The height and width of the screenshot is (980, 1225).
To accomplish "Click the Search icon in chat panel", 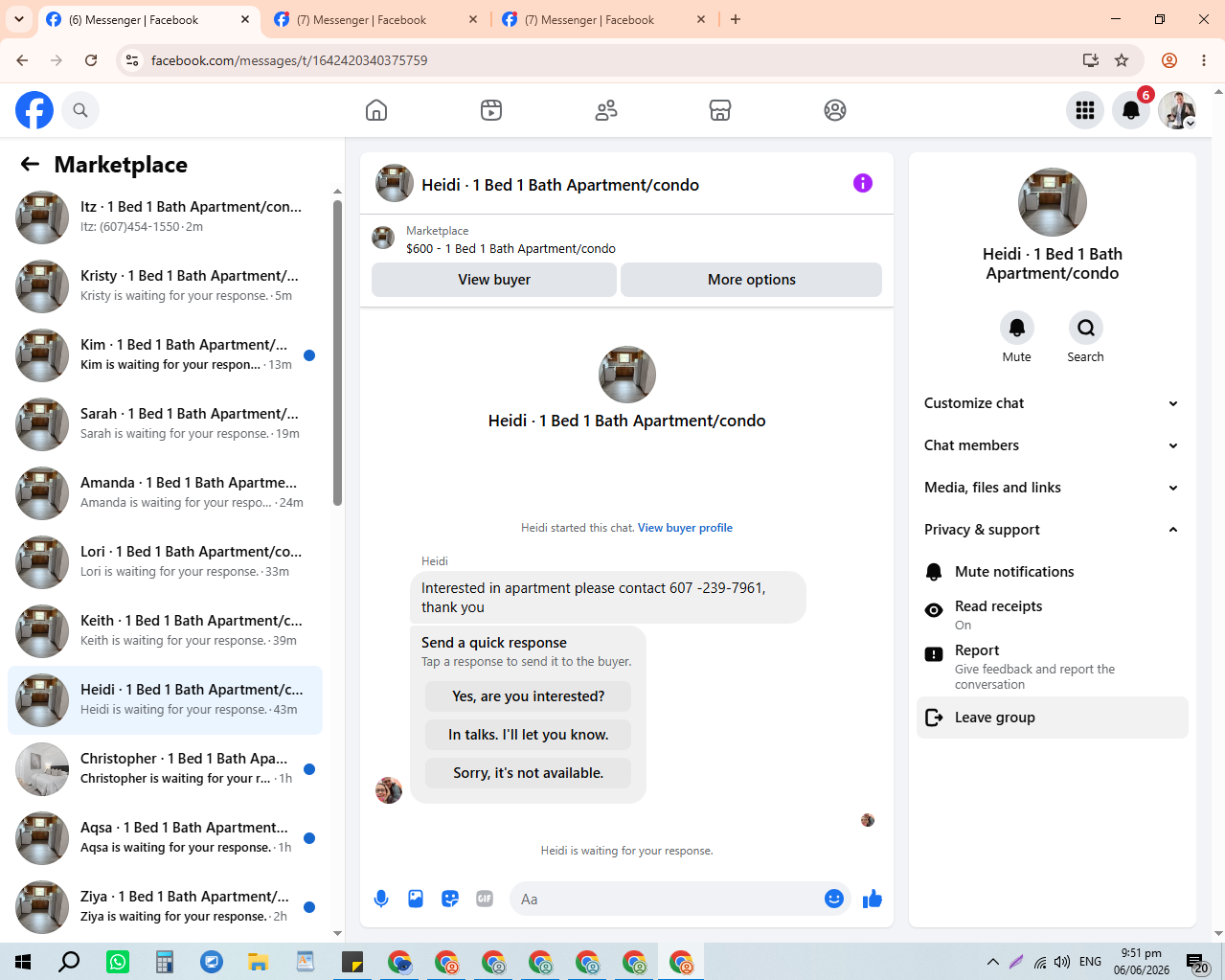I will [x=1086, y=328].
